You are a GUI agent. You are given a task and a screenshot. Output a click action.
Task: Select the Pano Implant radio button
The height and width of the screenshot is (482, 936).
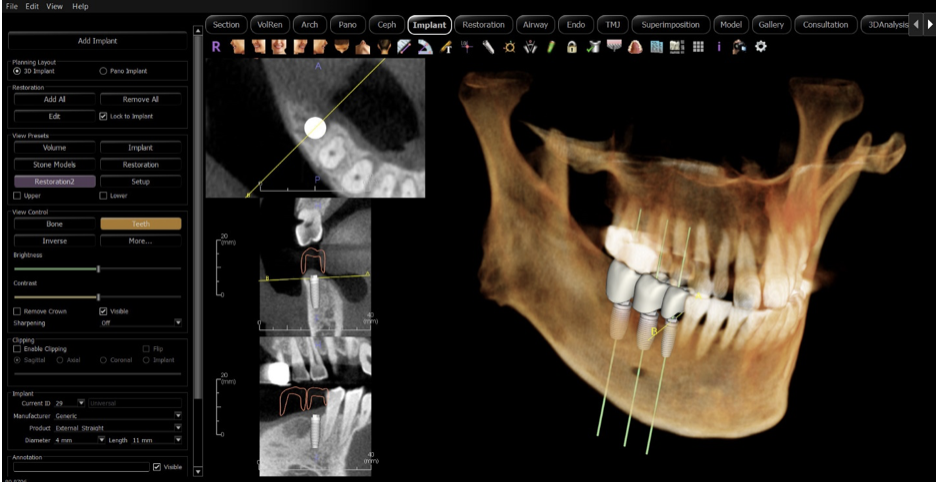tap(103, 72)
